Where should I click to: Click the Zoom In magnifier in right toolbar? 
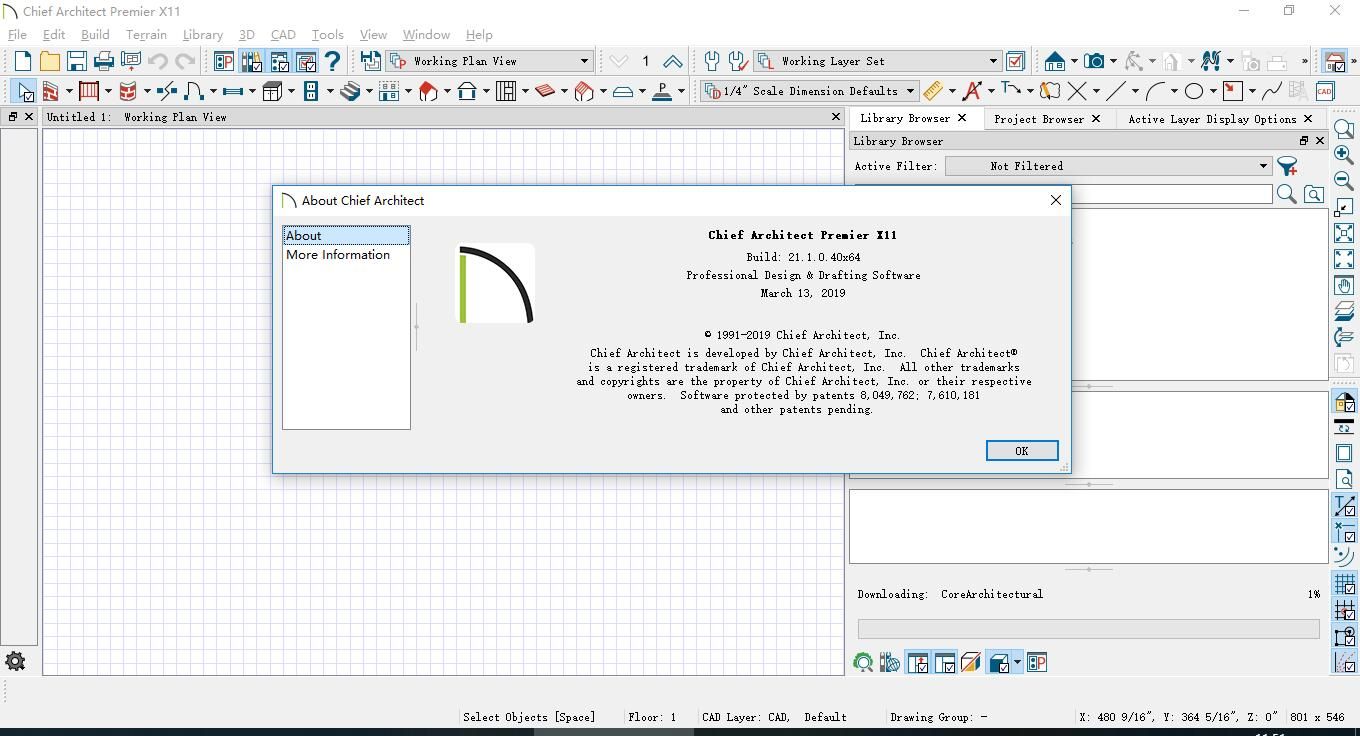(x=1344, y=155)
